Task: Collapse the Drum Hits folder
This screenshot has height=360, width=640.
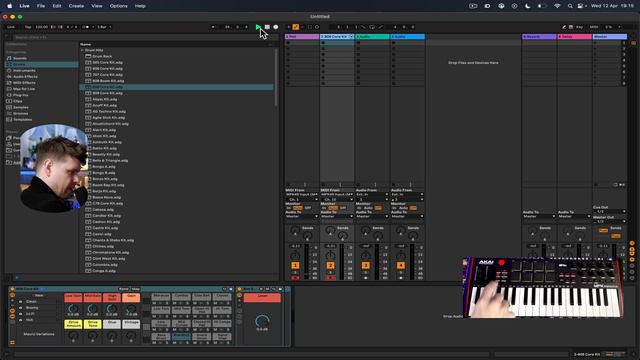Action: pos(82,50)
